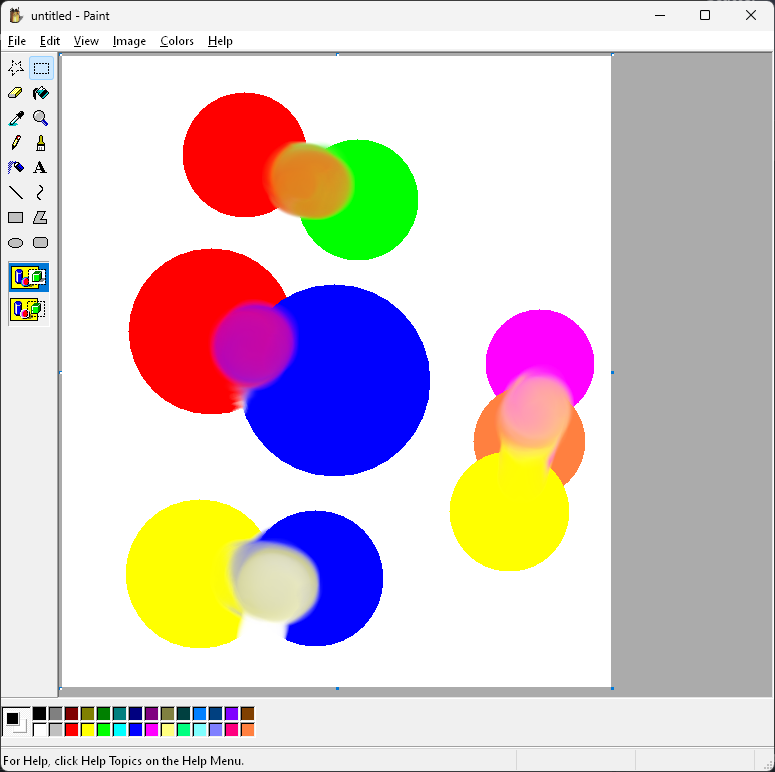
Task: Select the Polygon tool
Action: click(x=41, y=217)
